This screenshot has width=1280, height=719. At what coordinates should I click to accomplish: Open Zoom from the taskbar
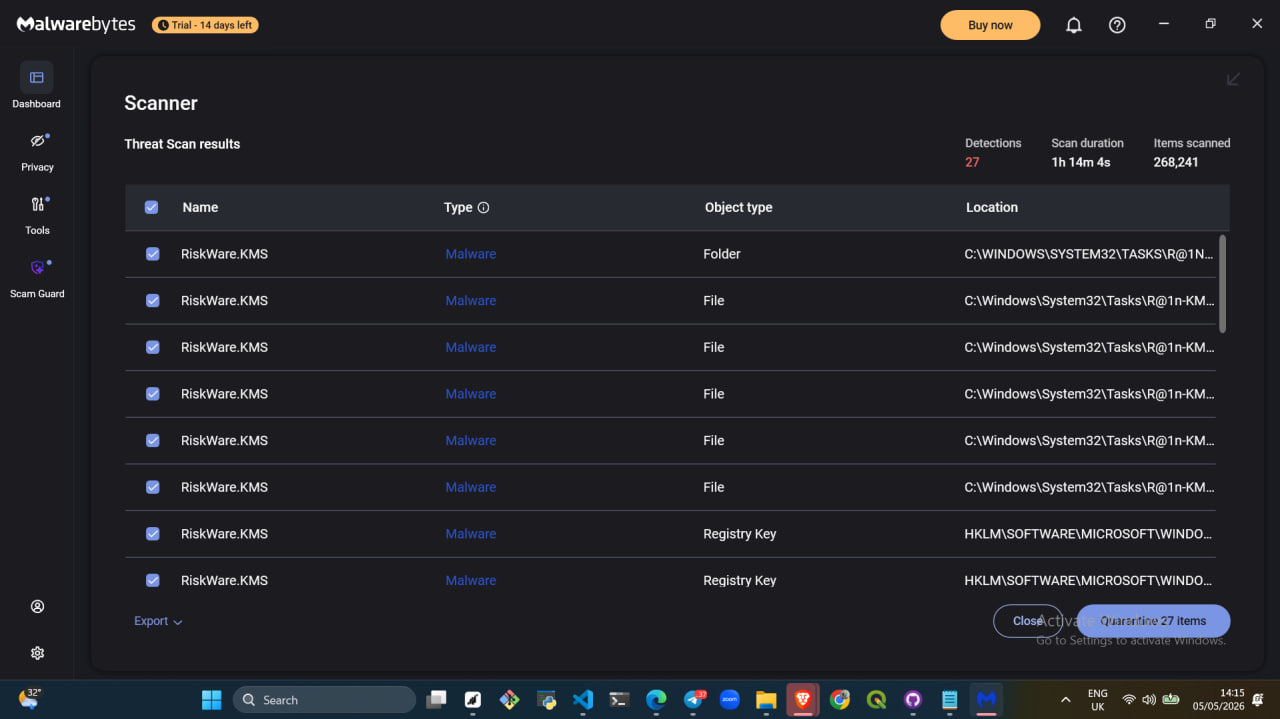click(730, 700)
